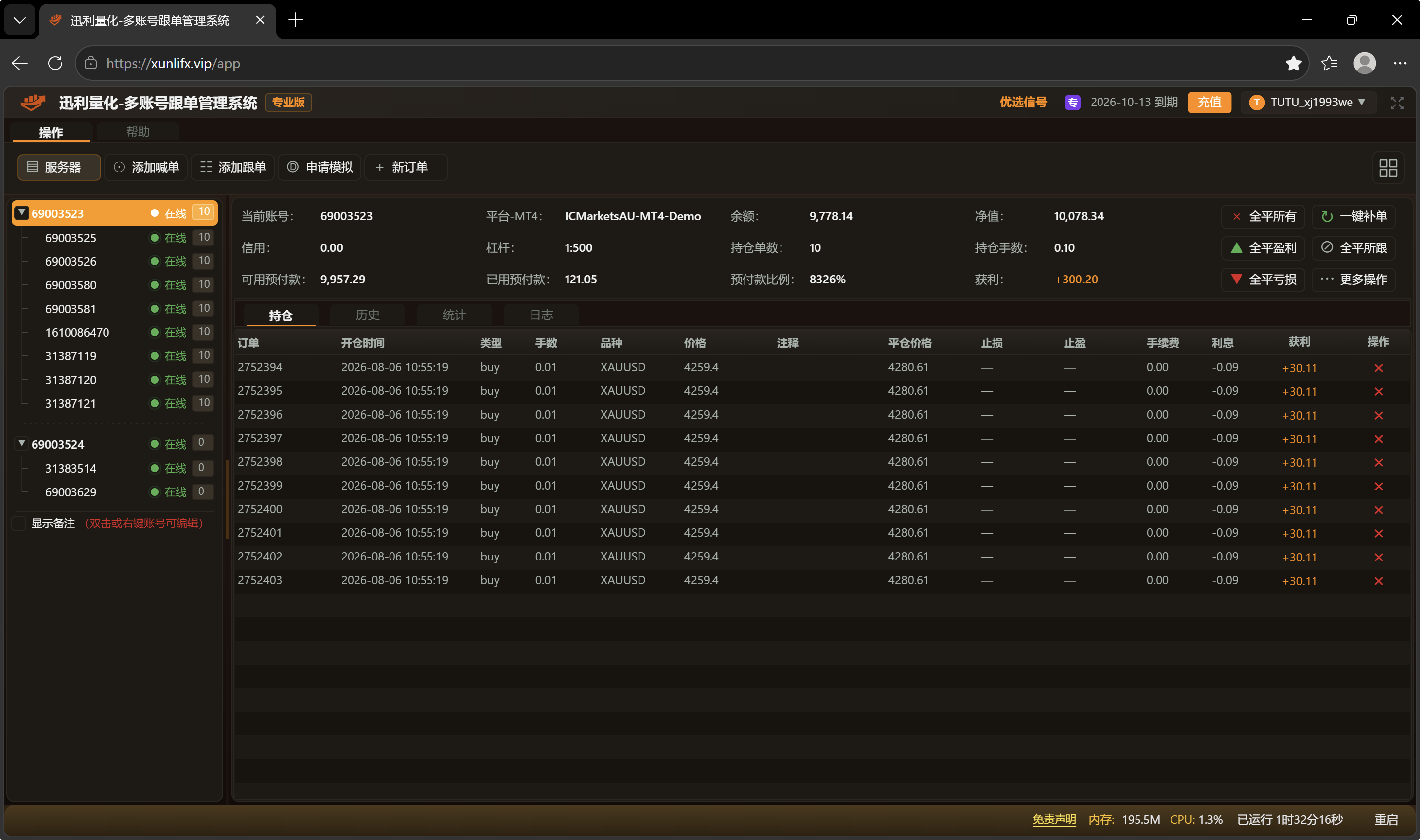Click the 服务器 toolbar button
1420x840 pixels.
tap(59, 168)
